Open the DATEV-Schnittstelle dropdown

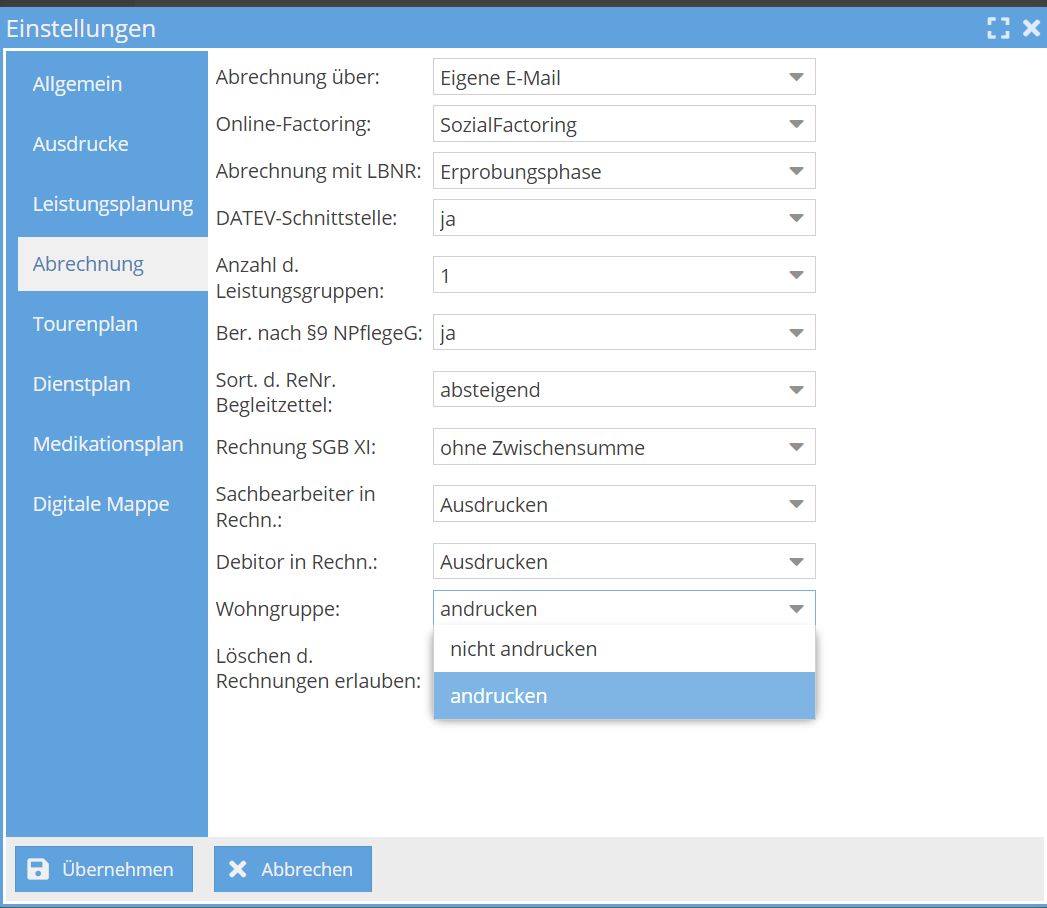coord(624,218)
